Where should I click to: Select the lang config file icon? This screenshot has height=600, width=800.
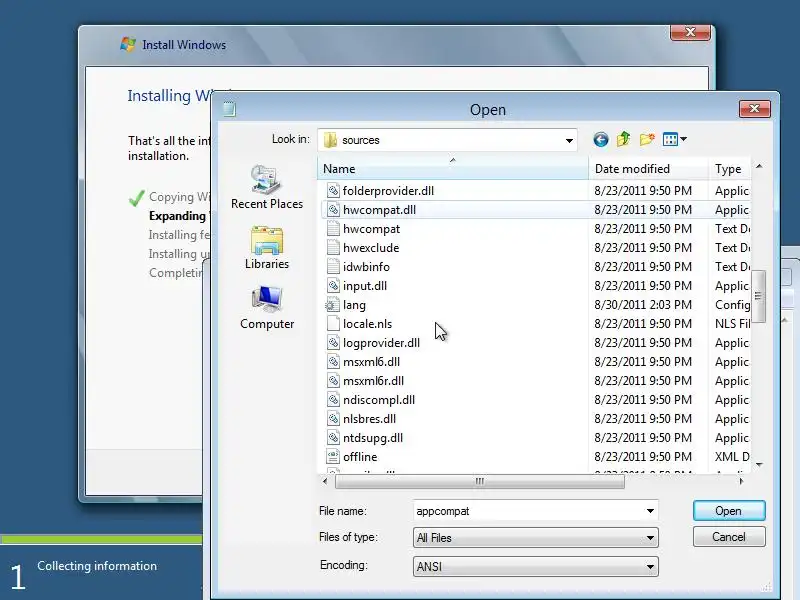coord(332,305)
